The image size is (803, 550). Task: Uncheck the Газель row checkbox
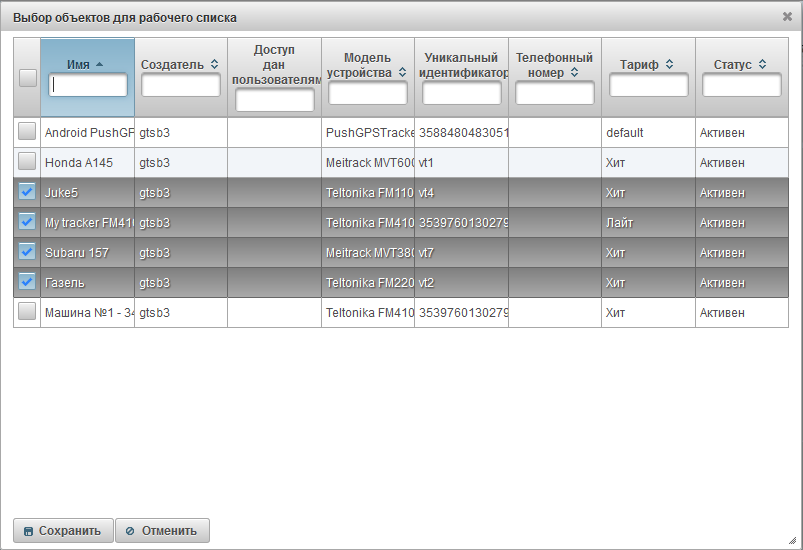point(27,282)
